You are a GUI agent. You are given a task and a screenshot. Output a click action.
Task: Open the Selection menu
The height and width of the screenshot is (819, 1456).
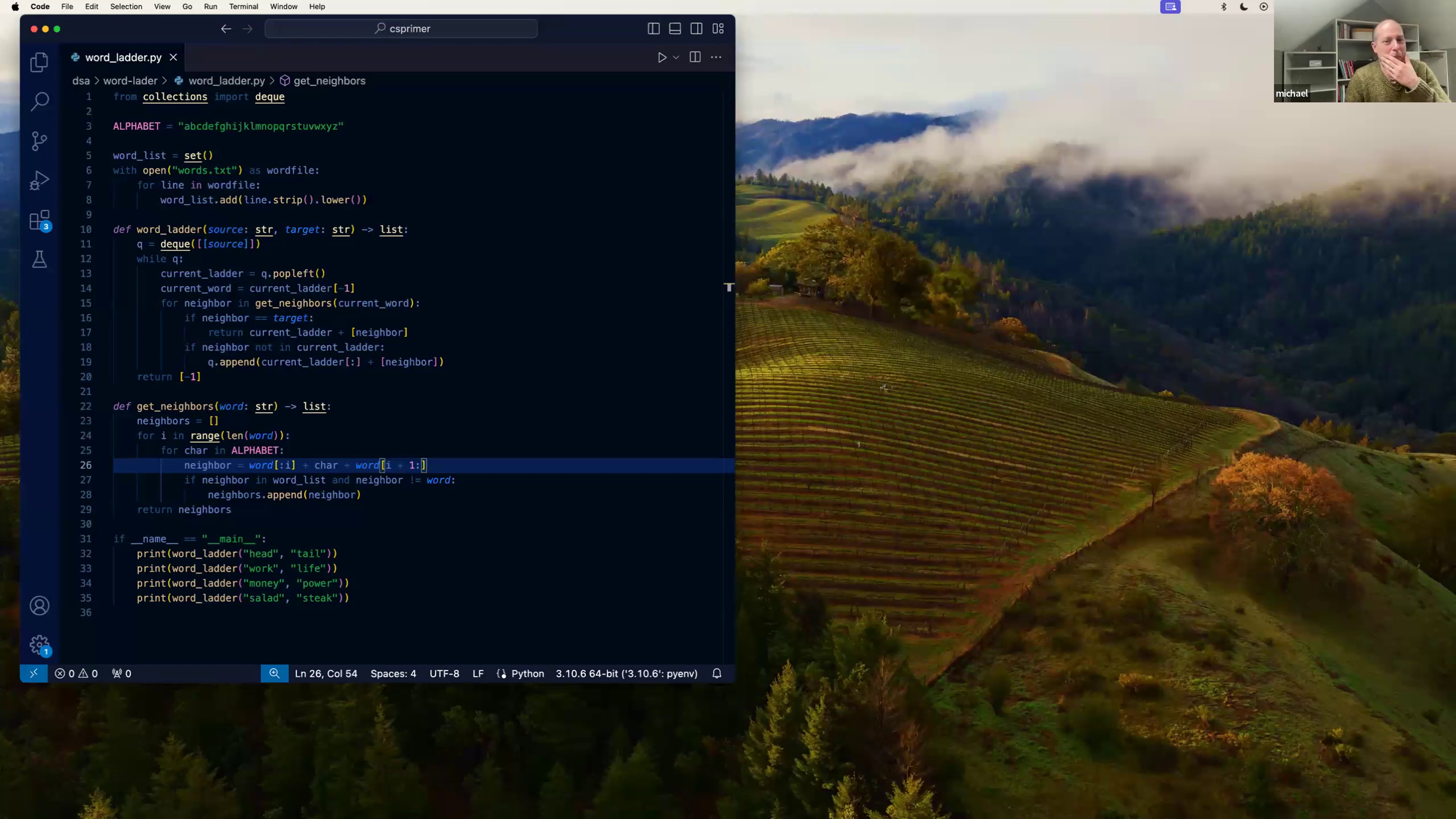(126, 7)
